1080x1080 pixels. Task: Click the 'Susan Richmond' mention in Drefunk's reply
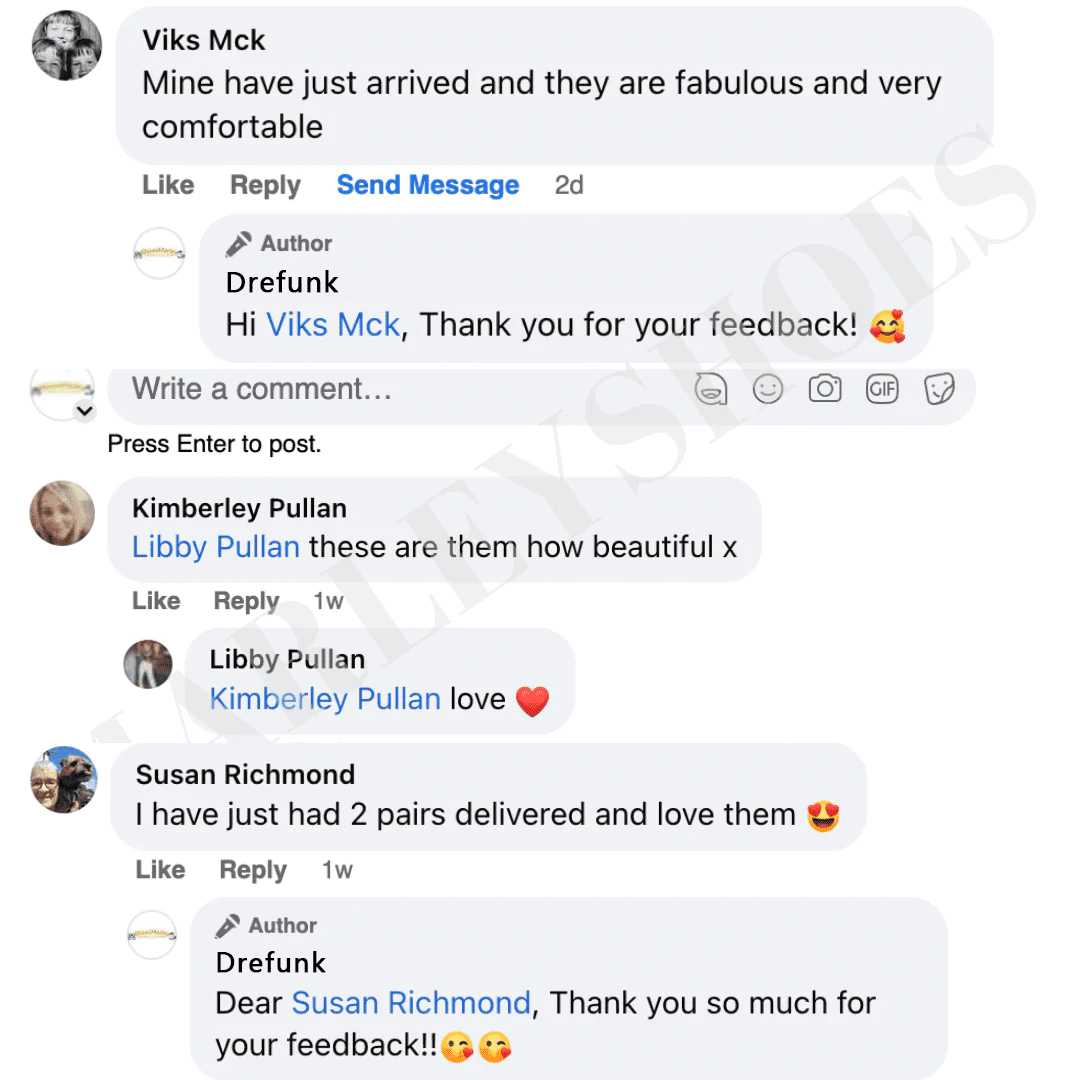[411, 1003]
